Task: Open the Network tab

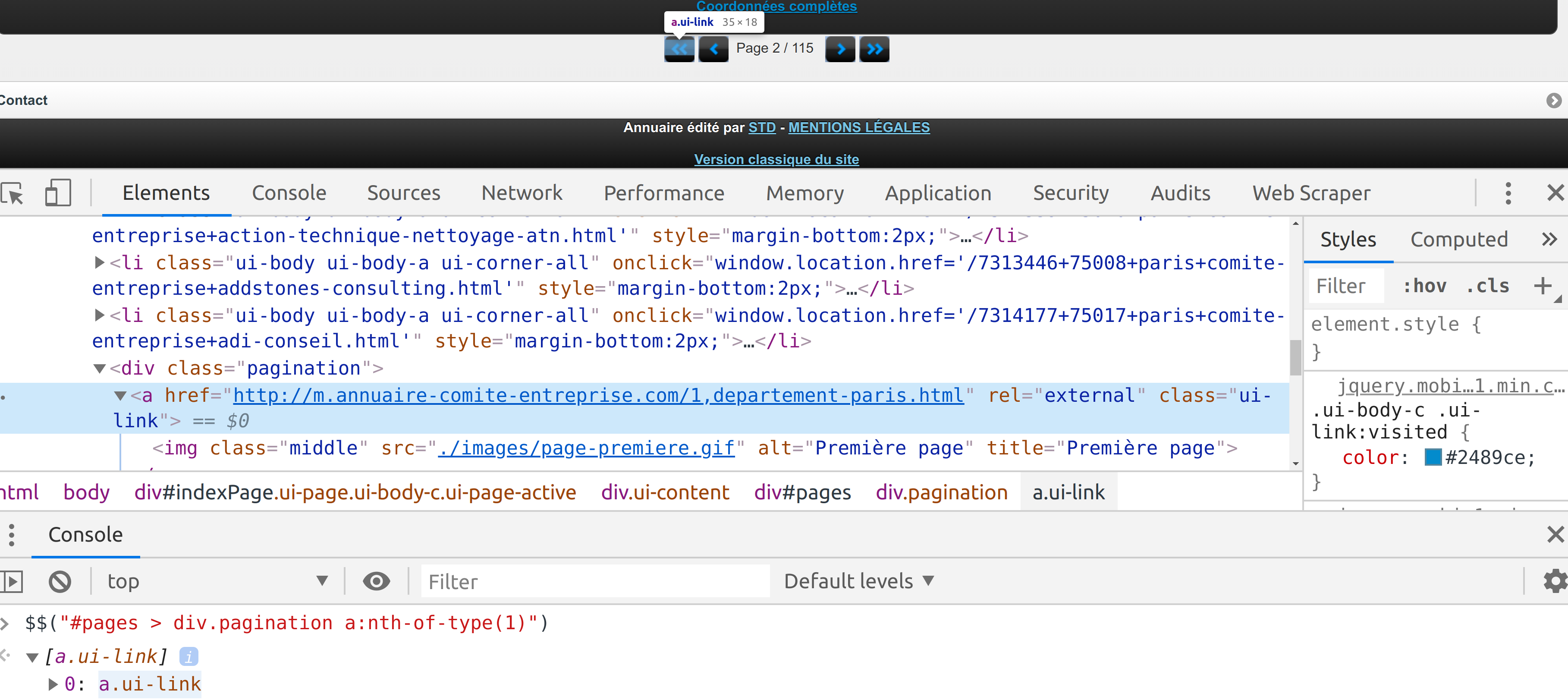Action: pos(522,193)
